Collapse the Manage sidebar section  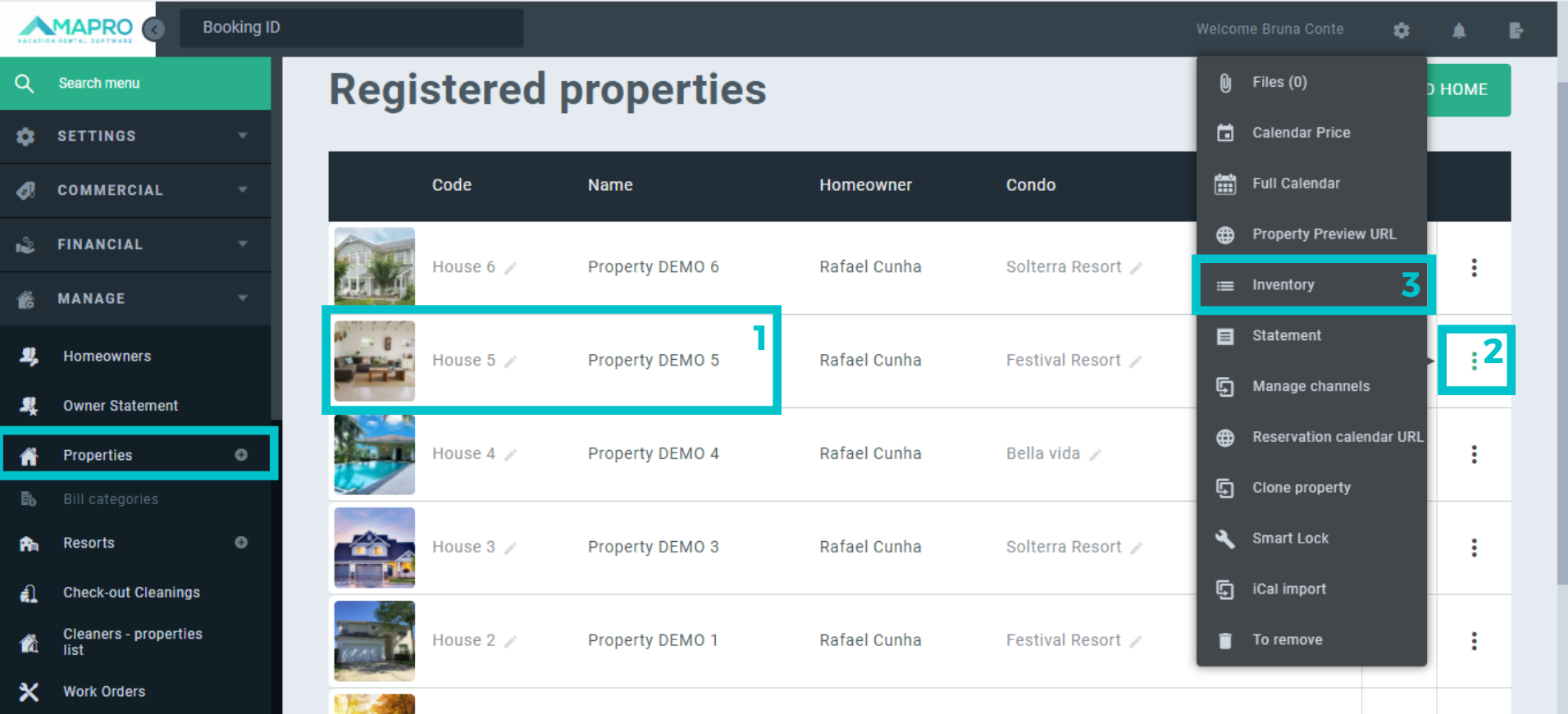(135, 298)
